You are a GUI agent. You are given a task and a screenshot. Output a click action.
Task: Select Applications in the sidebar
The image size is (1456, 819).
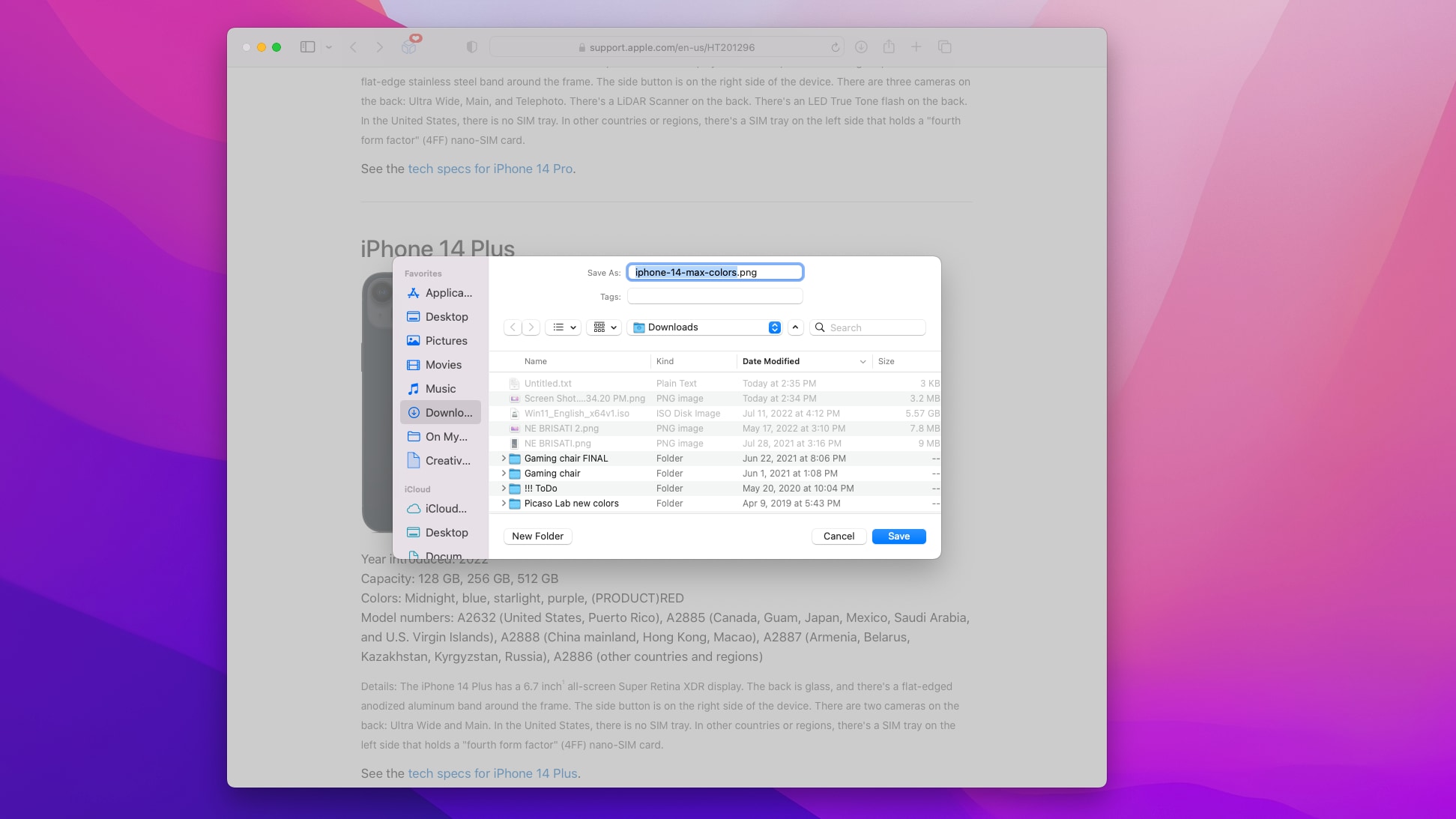tap(440, 293)
